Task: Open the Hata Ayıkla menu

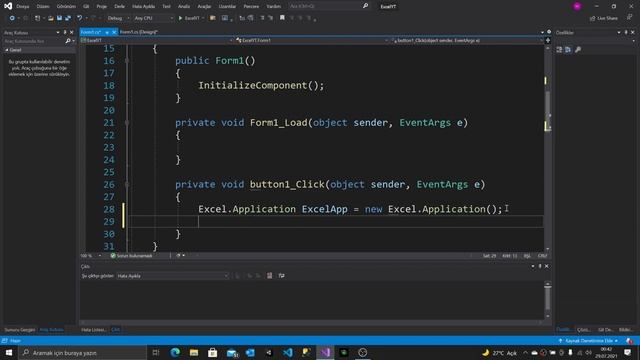Action: [143, 7]
